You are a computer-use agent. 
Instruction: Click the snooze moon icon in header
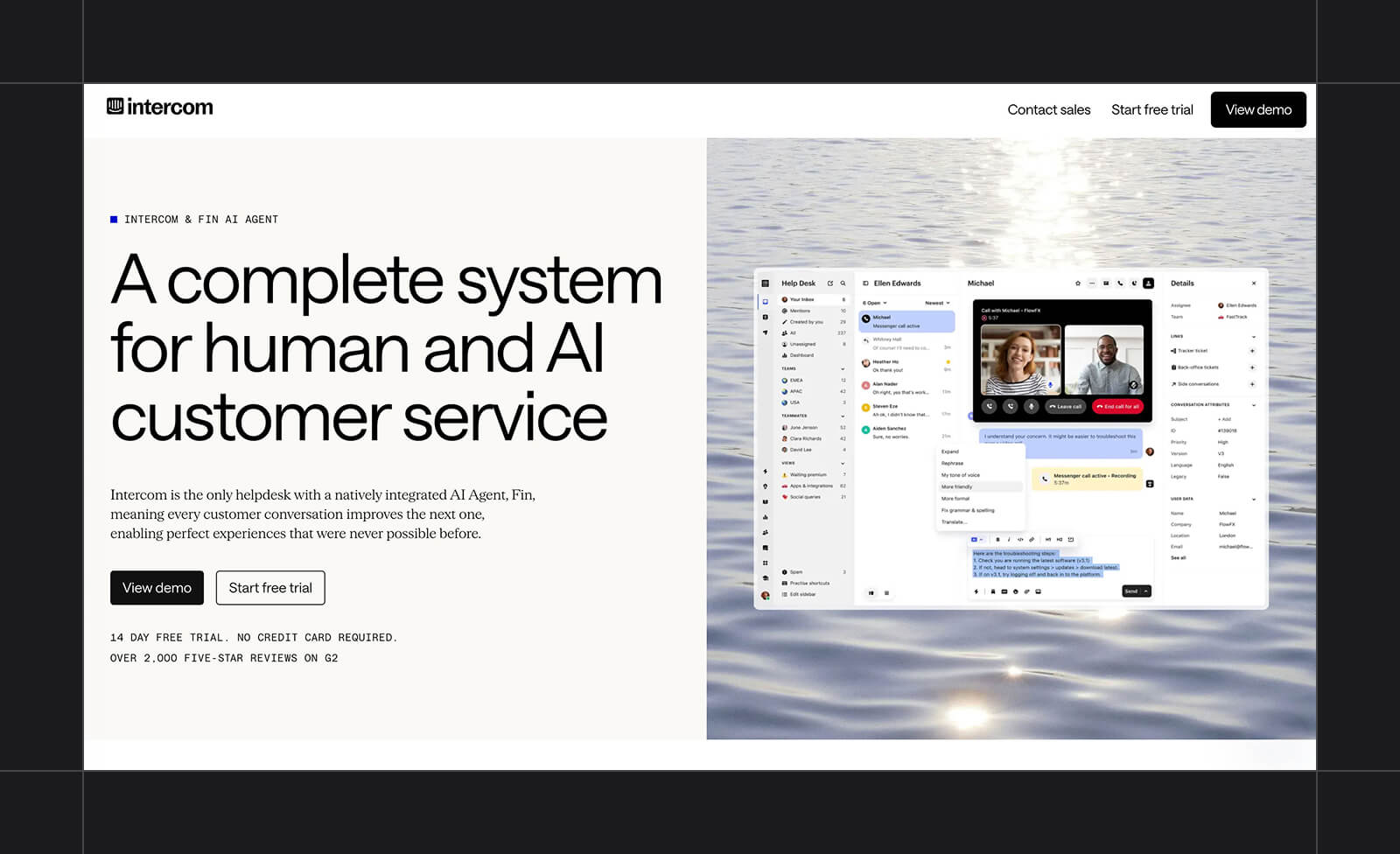coord(1134,283)
